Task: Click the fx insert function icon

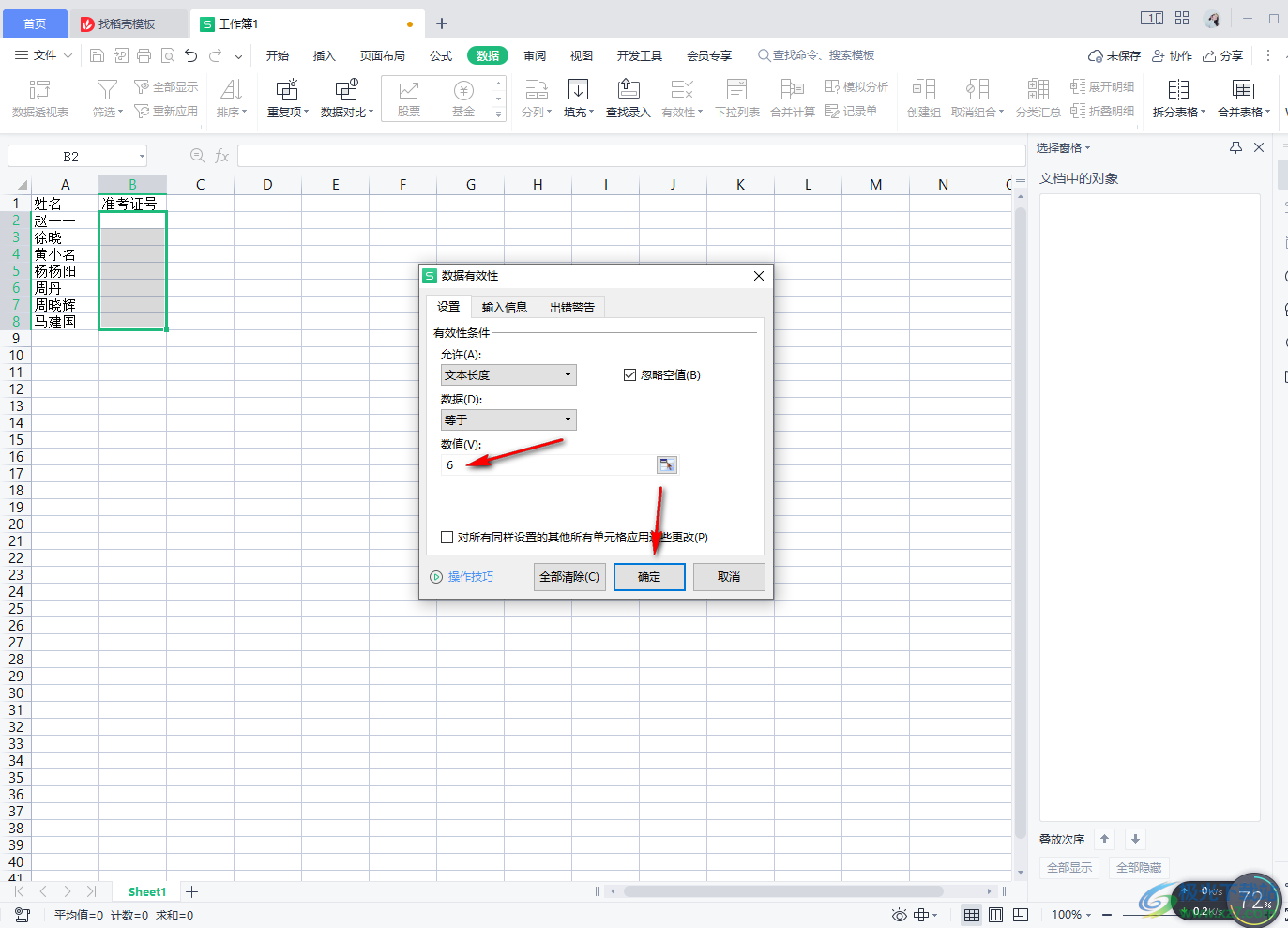Action: click(222, 156)
